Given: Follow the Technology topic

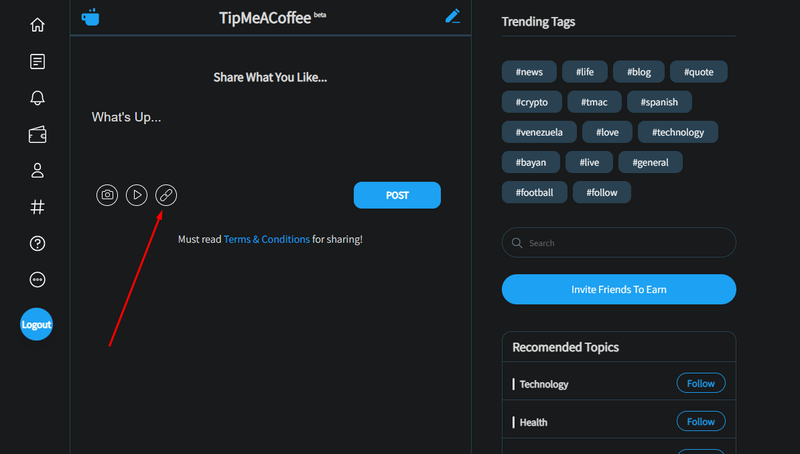Looking at the screenshot, I should pyautogui.click(x=701, y=384).
